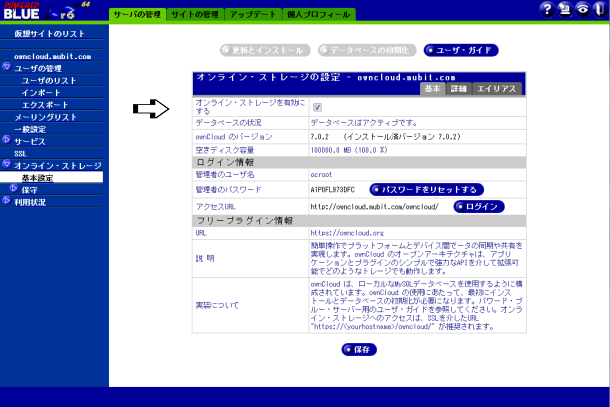Viewport: 610px width, 407px height.
Task: Click the 管理者のパスワード label
Action: (x=228, y=189)
